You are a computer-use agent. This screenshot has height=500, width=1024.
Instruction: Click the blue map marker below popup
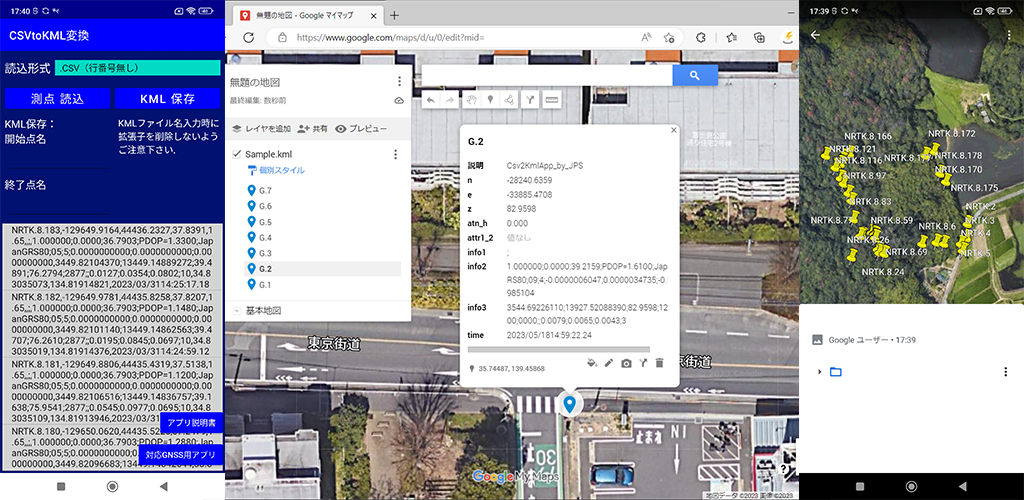pos(570,403)
